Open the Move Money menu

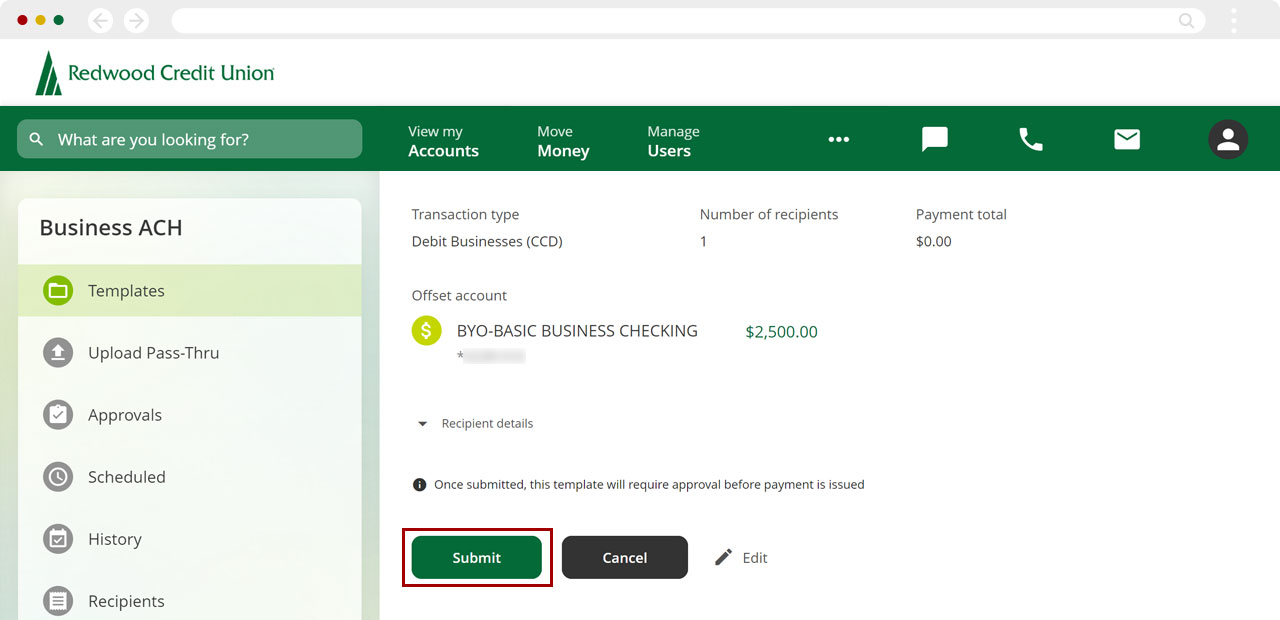(x=563, y=141)
